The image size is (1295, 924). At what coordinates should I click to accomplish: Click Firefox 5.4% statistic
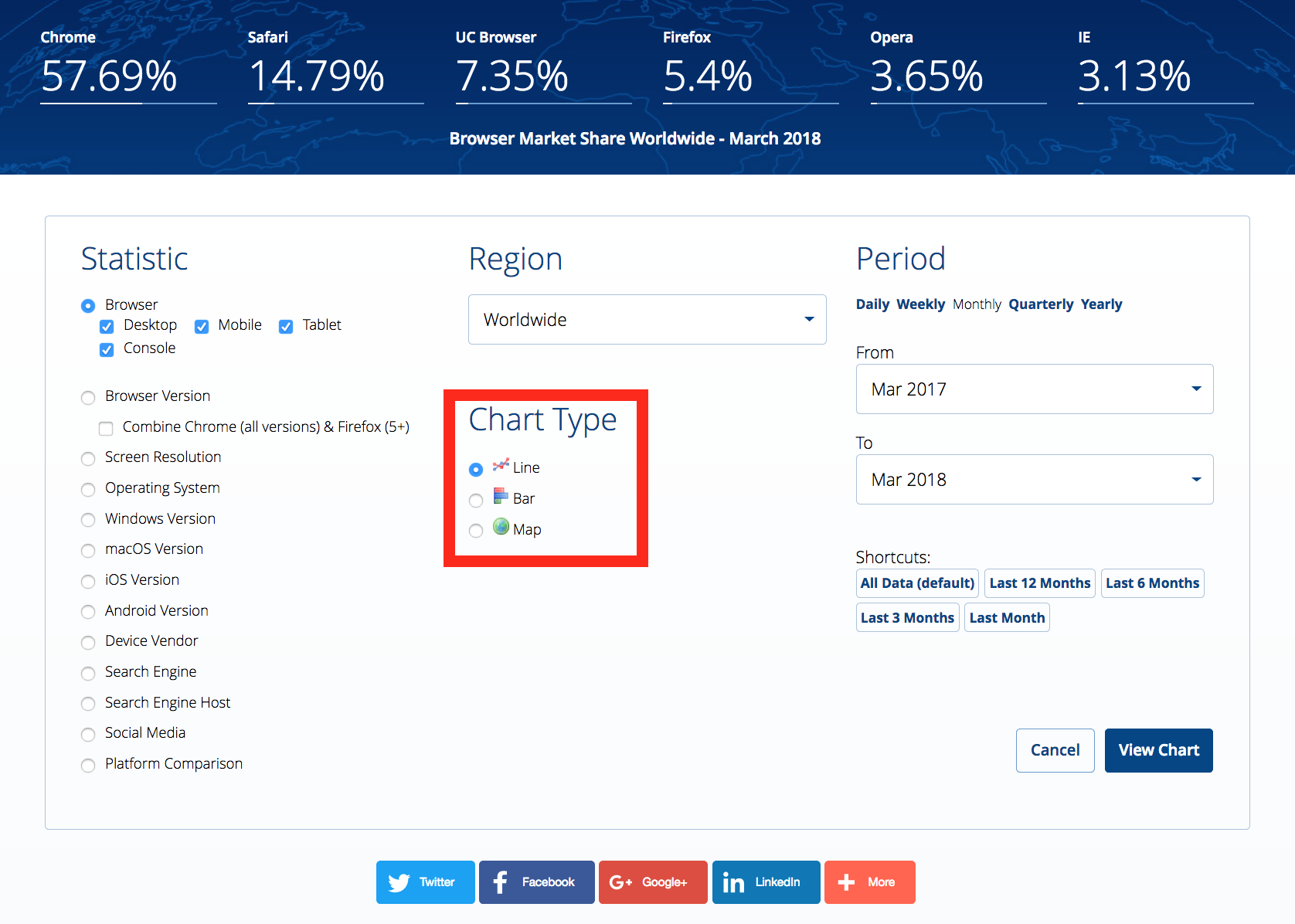pyautogui.click(x=751, y=66)
